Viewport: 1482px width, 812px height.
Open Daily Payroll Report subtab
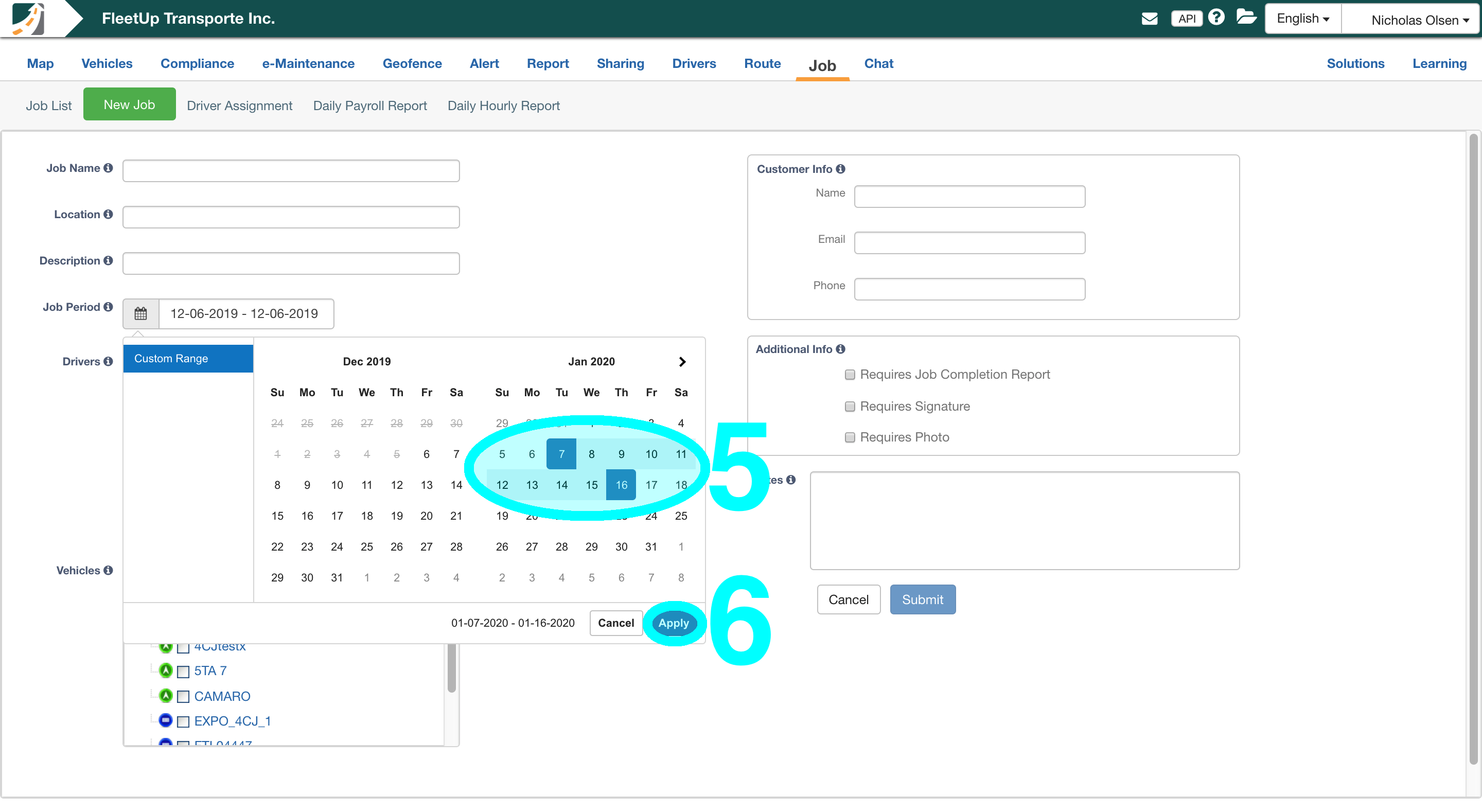(x=370, y=106)
